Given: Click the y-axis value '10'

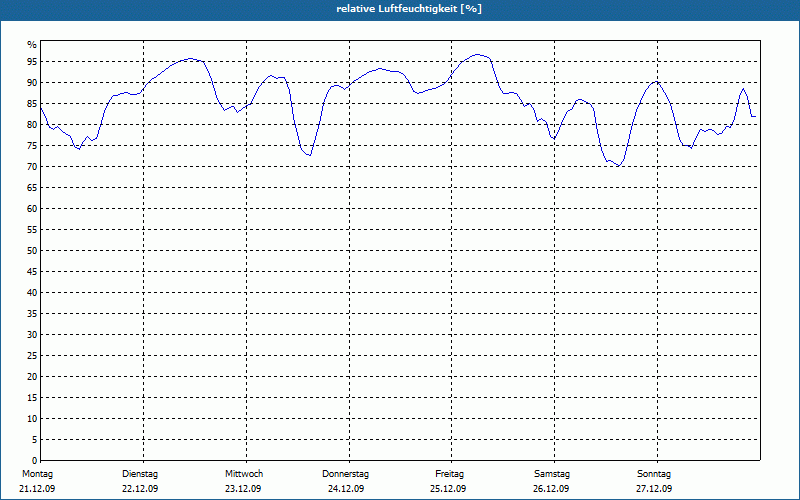Looking at the screenshot, I should point(32,419).
